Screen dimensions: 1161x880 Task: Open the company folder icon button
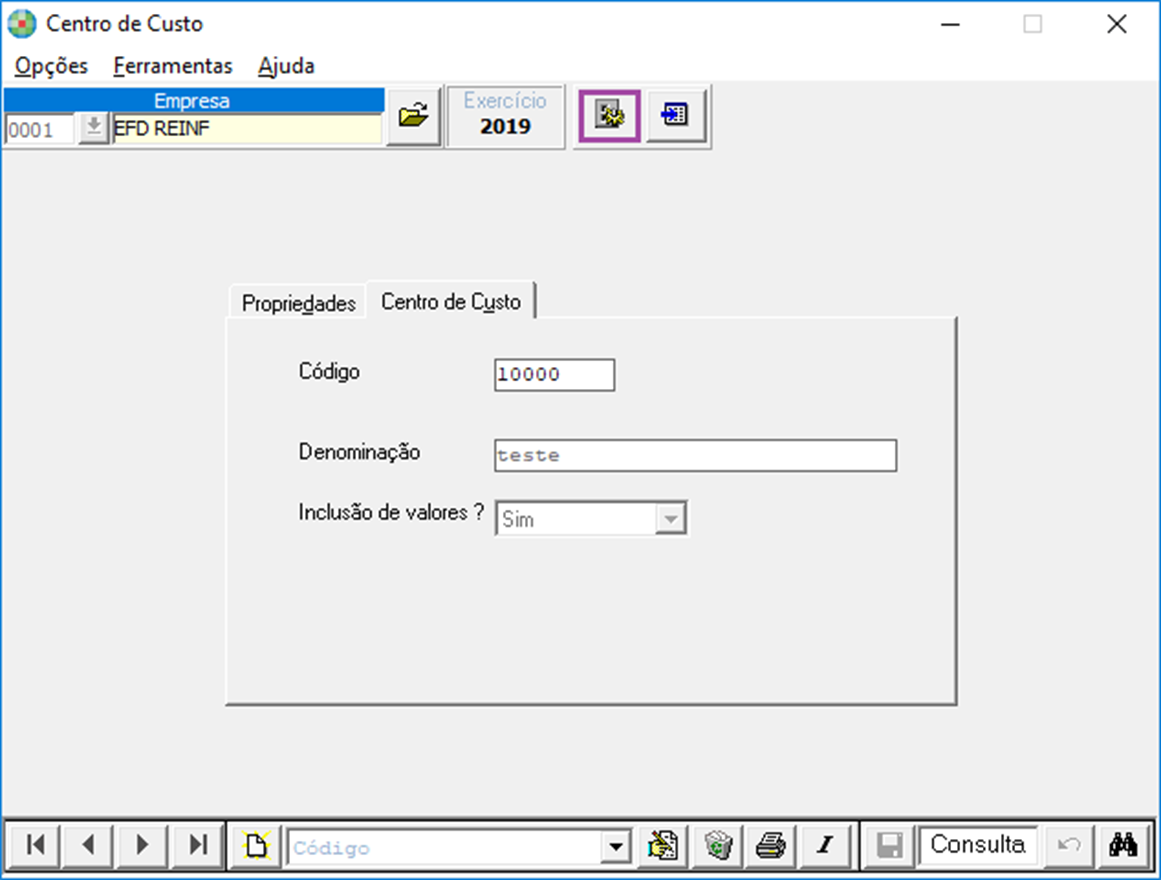tap(414, 116)
